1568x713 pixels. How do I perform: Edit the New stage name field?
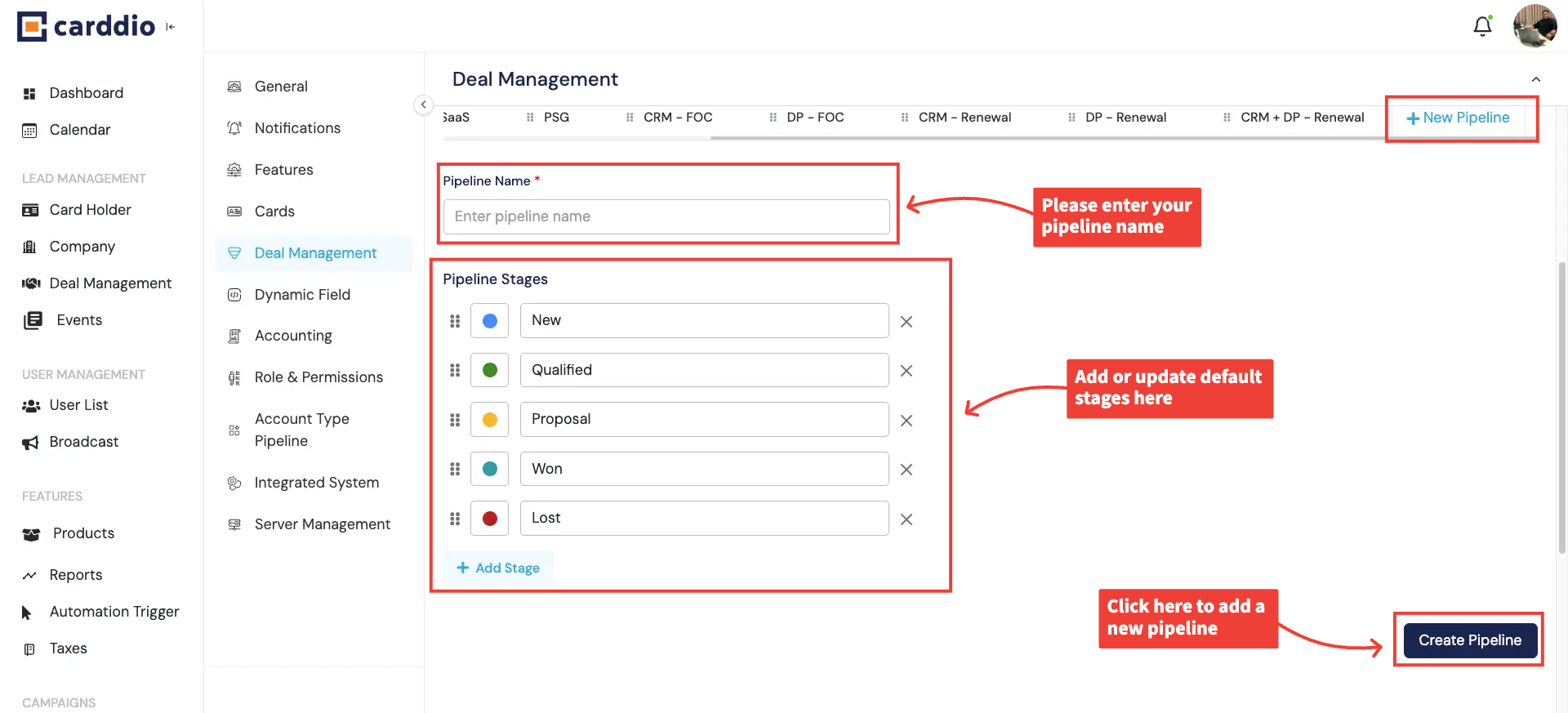(x=705, y=321)
